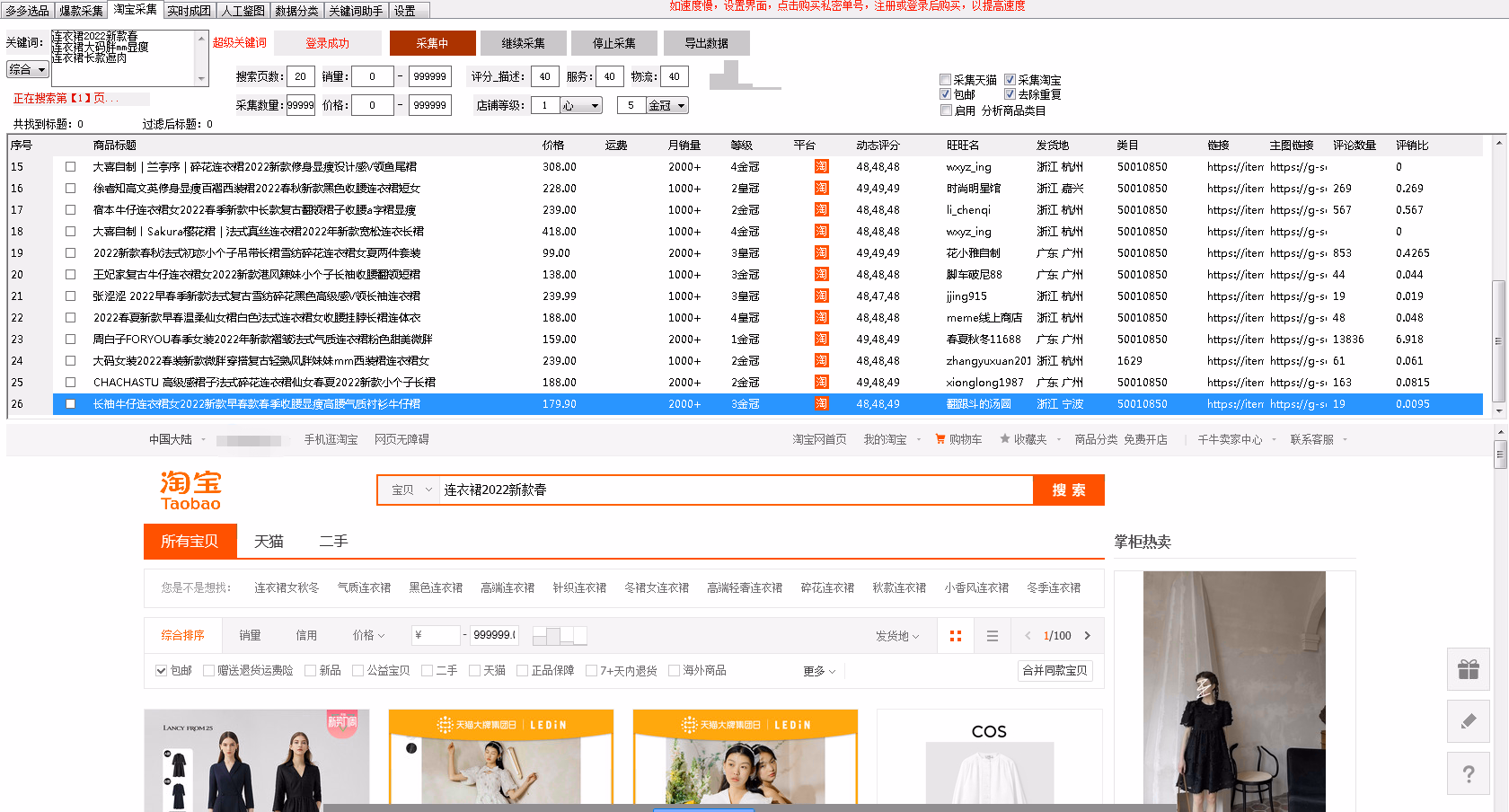Open the pencil feedback side icon
1509x812 pixels.
point(1469,720)
